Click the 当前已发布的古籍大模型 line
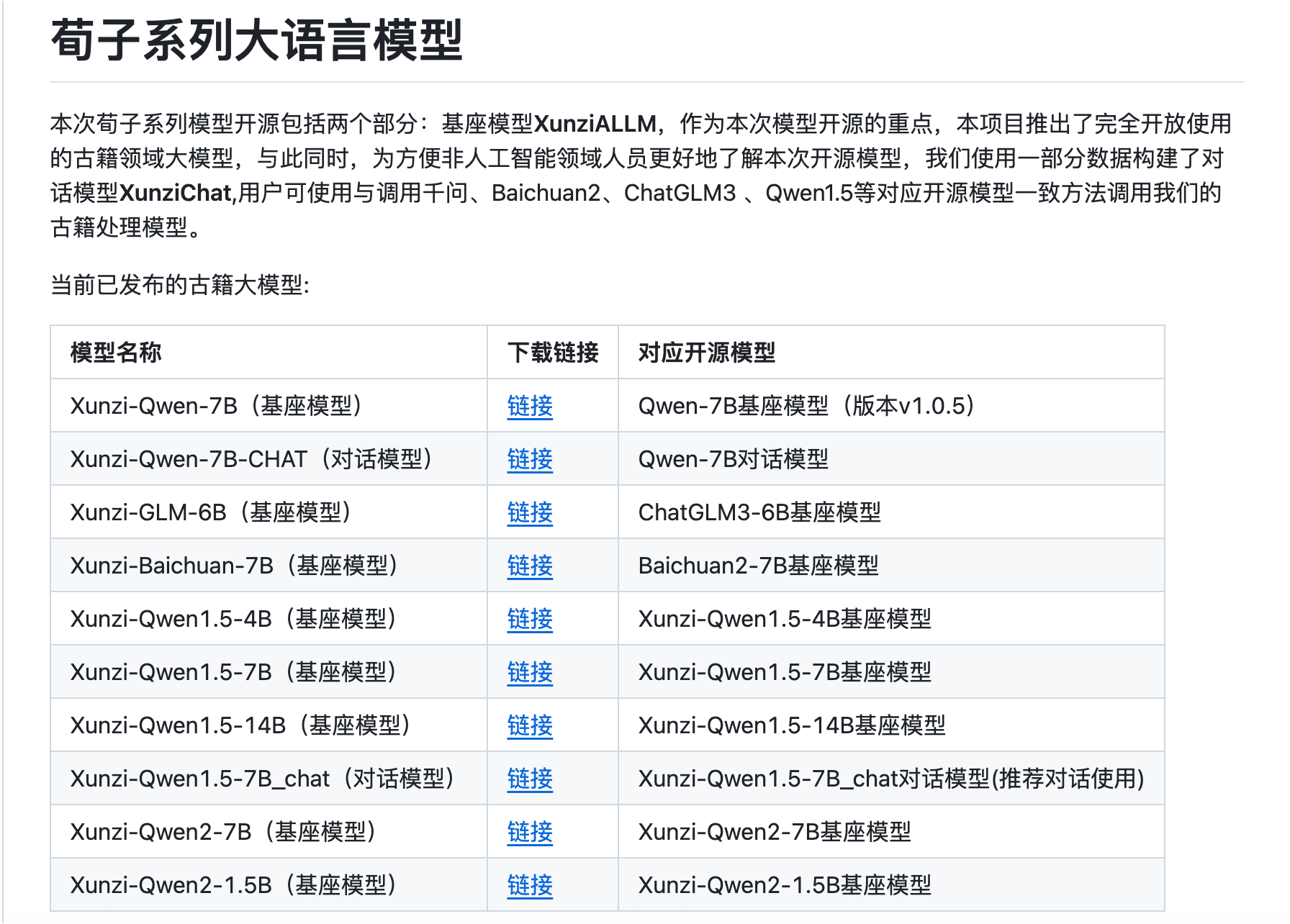Image resolution: width=1290 pixels, height=924 pixels. tap(179, 285)
